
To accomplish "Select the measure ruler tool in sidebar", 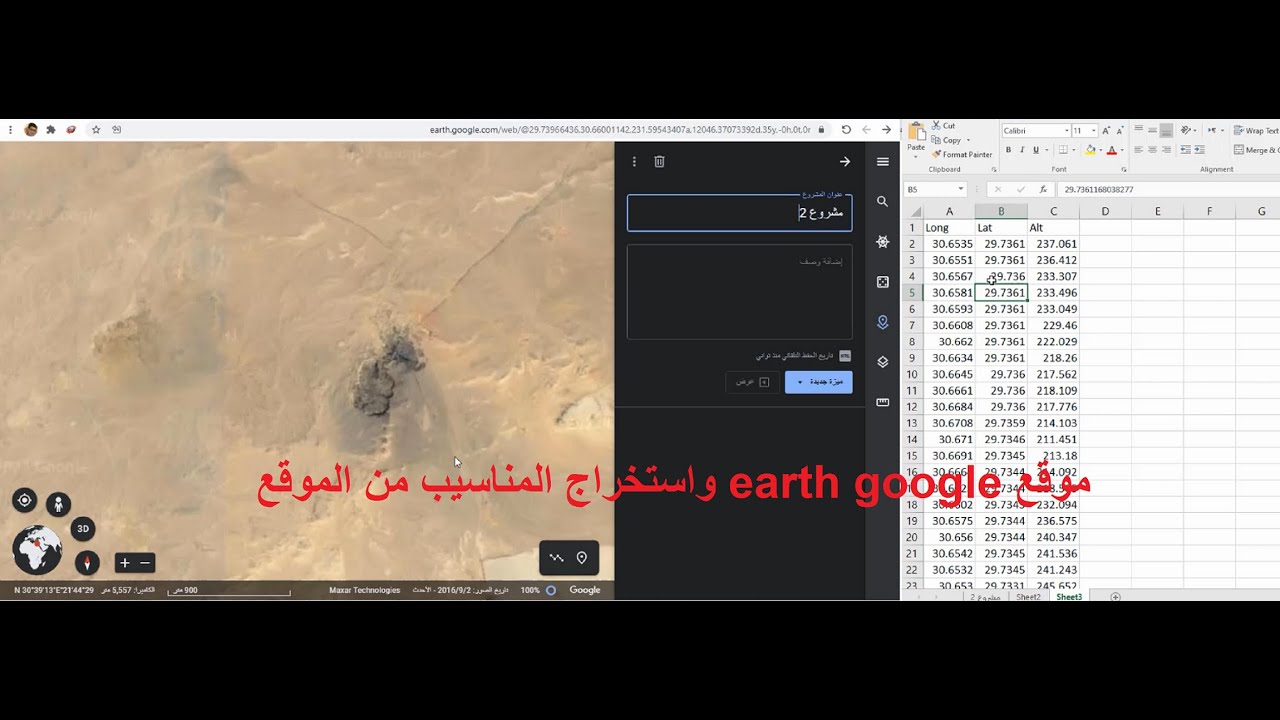I will click(x=882, y=402).
